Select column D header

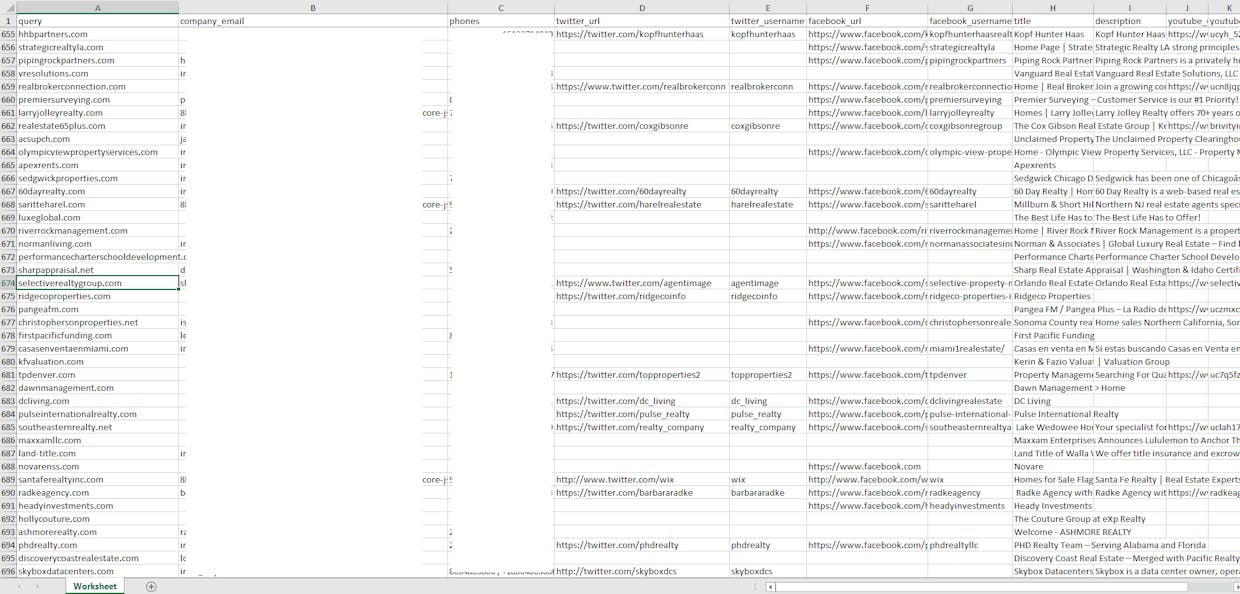pyautogui.click(x=642, y=7)
